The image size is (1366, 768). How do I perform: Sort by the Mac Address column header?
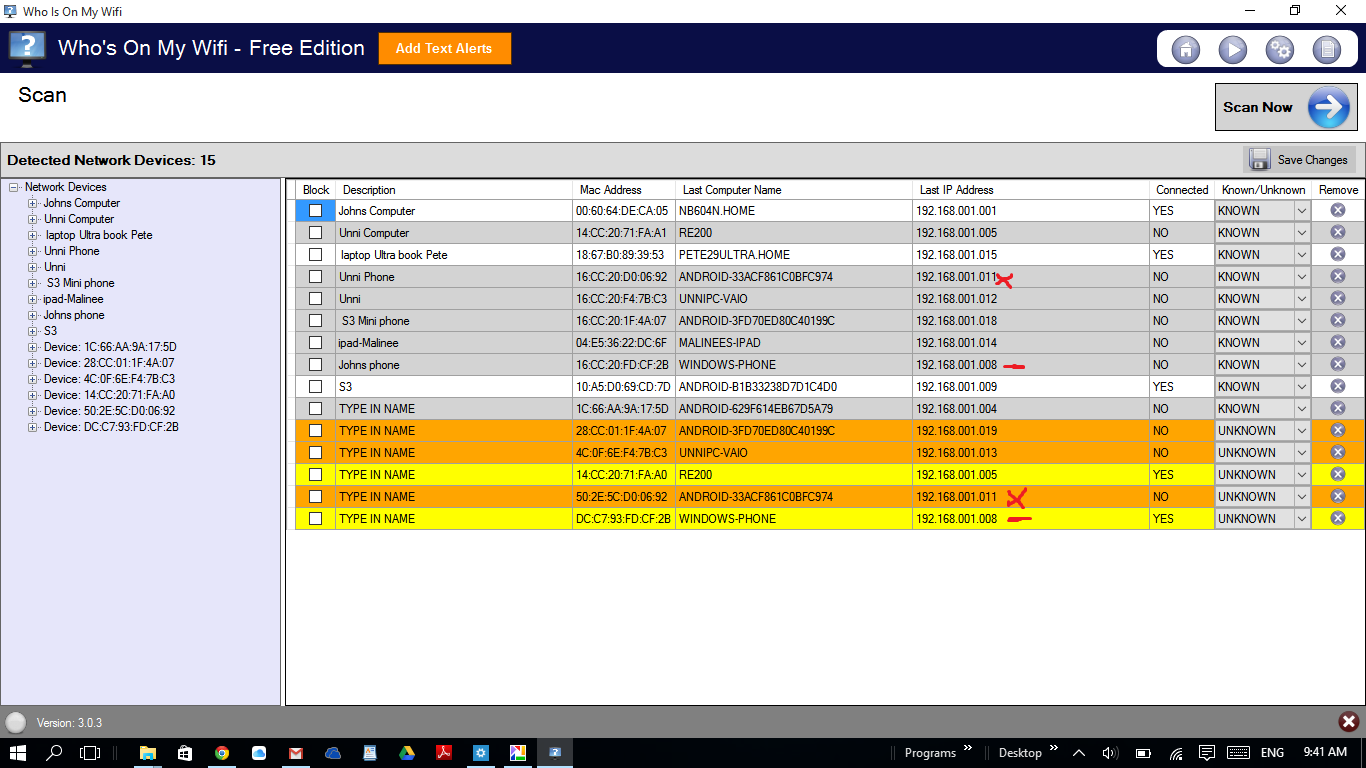click(x=610, y=190)
